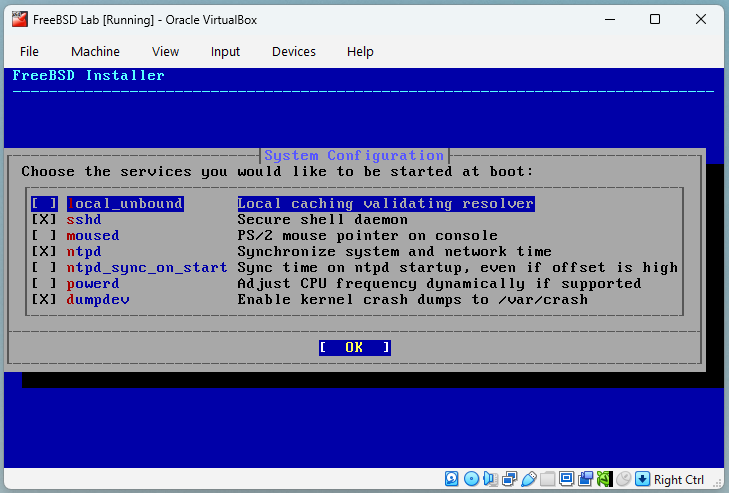This screenshot has width=729, height=493.
Task: Click 'Sync time on ntpd startup' description
Action: pos(458,267)
